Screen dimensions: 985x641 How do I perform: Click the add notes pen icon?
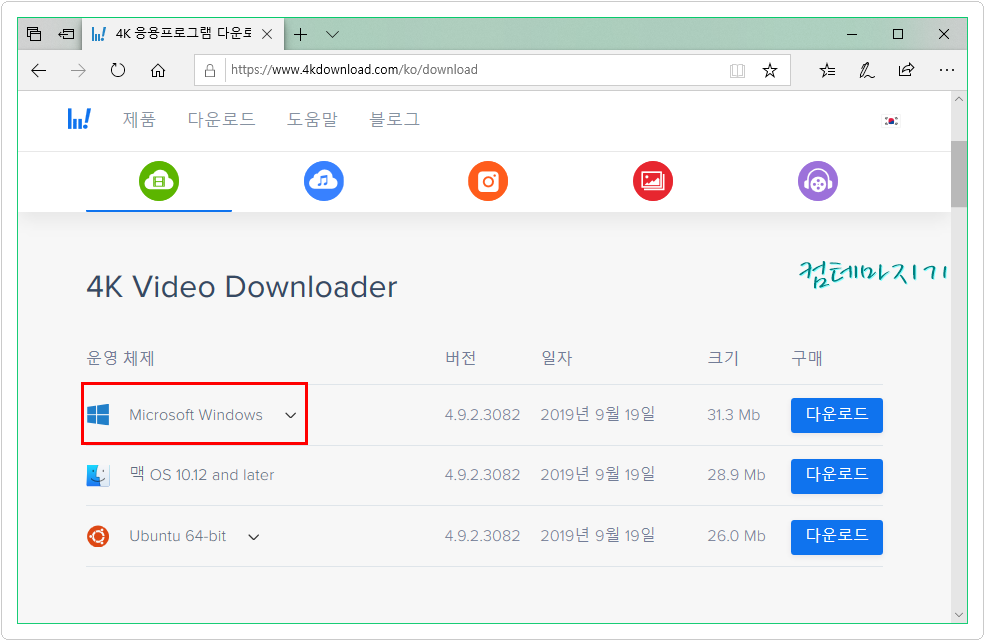click(867, 70)
